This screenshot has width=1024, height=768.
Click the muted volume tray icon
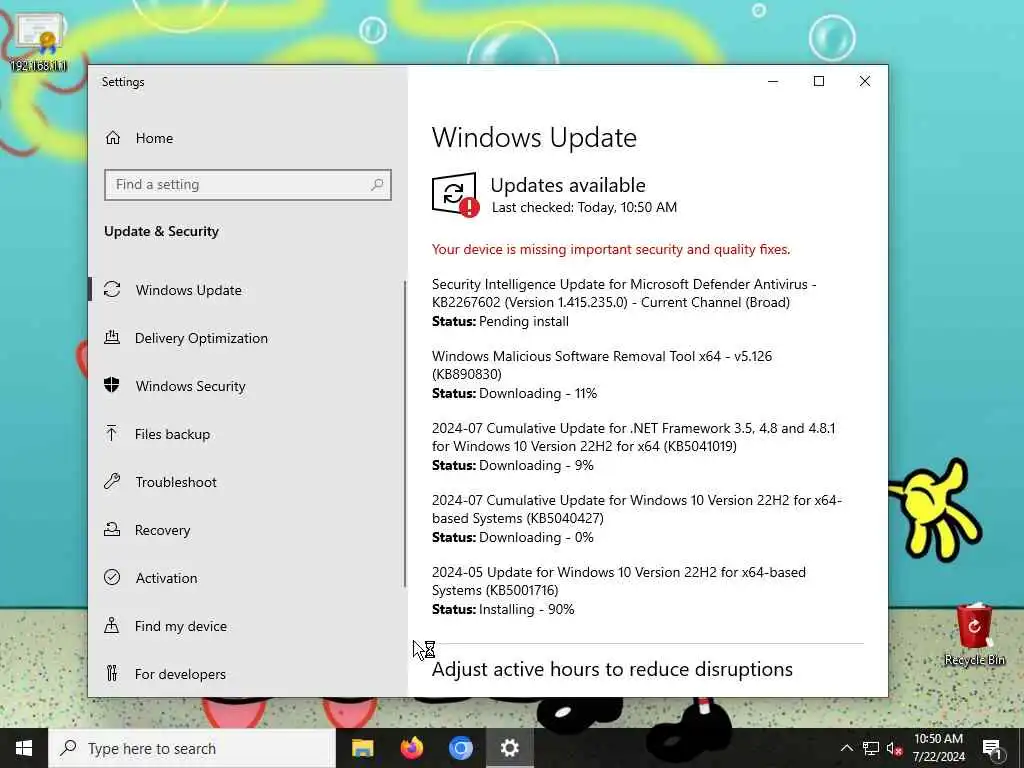[895, 748]
